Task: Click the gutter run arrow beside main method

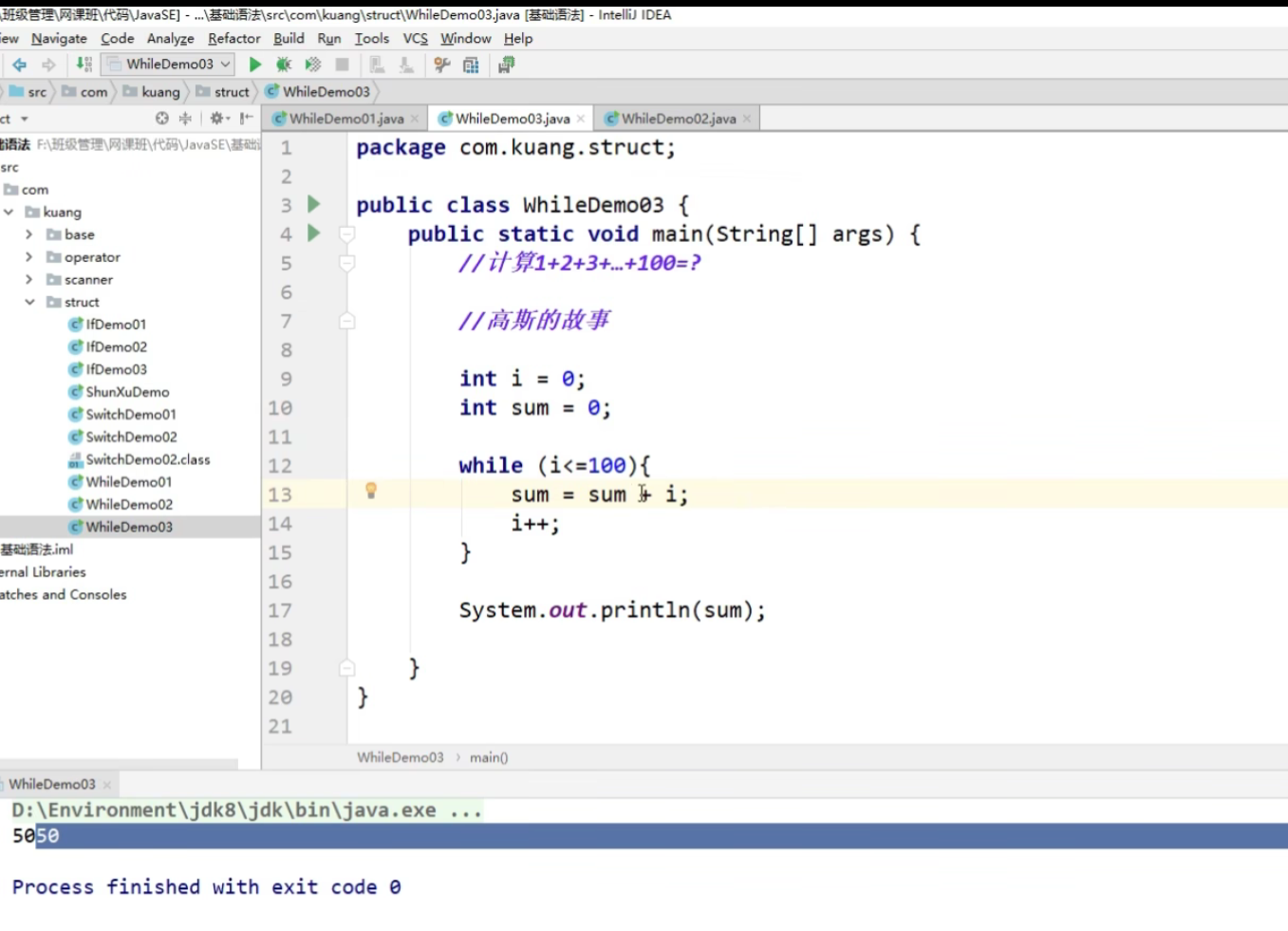Action: (x=313, y=233)
